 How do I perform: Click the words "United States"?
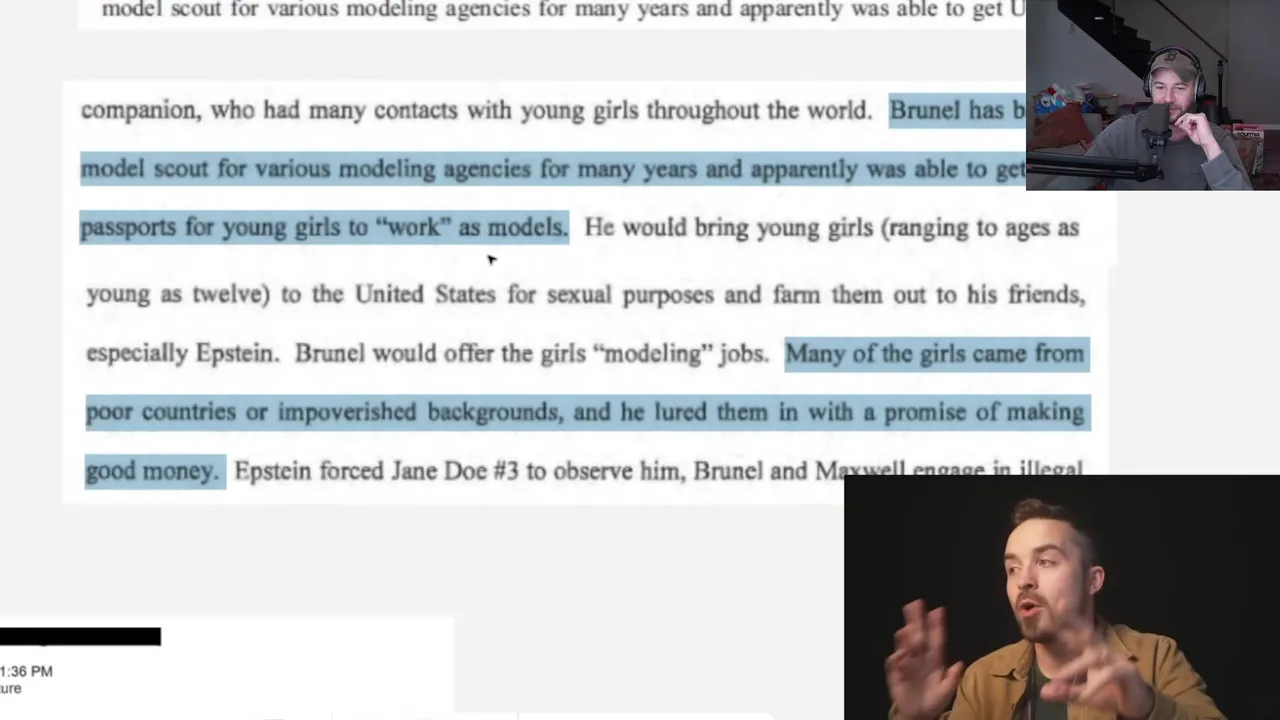[425, 294]
